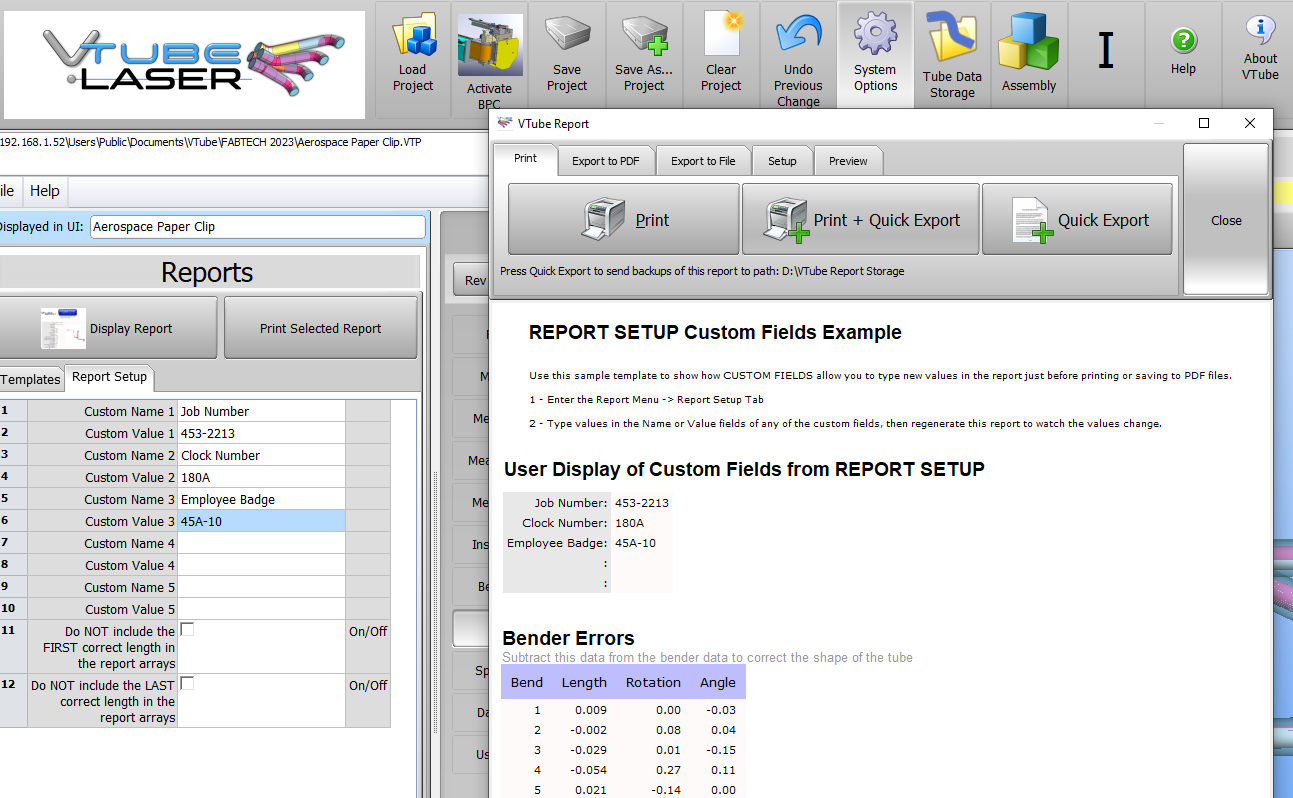
Task: Select the Report Setup tab
Action: (109, 377)
